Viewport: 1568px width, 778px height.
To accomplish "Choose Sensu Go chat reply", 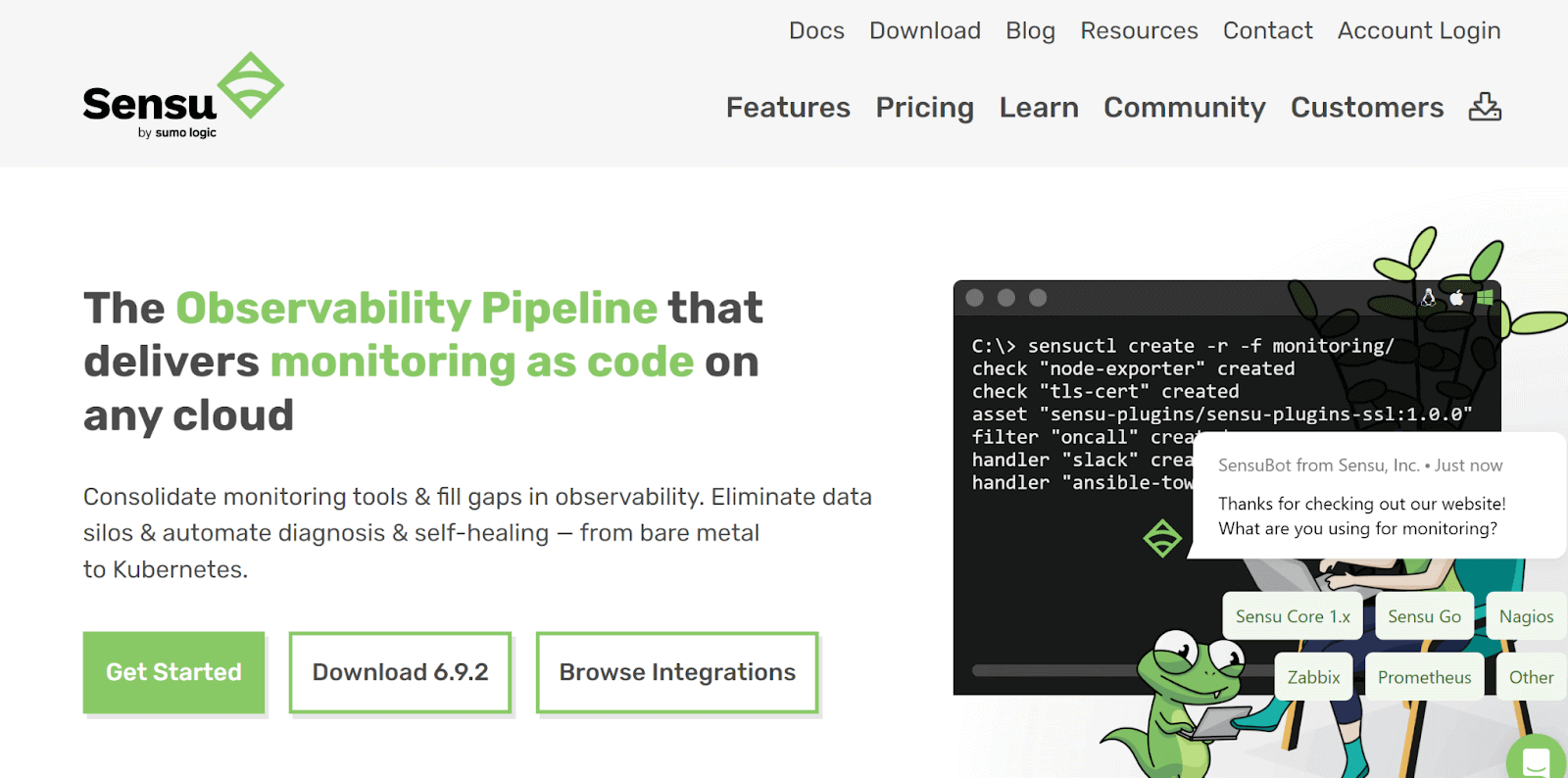I will 1424,616.
